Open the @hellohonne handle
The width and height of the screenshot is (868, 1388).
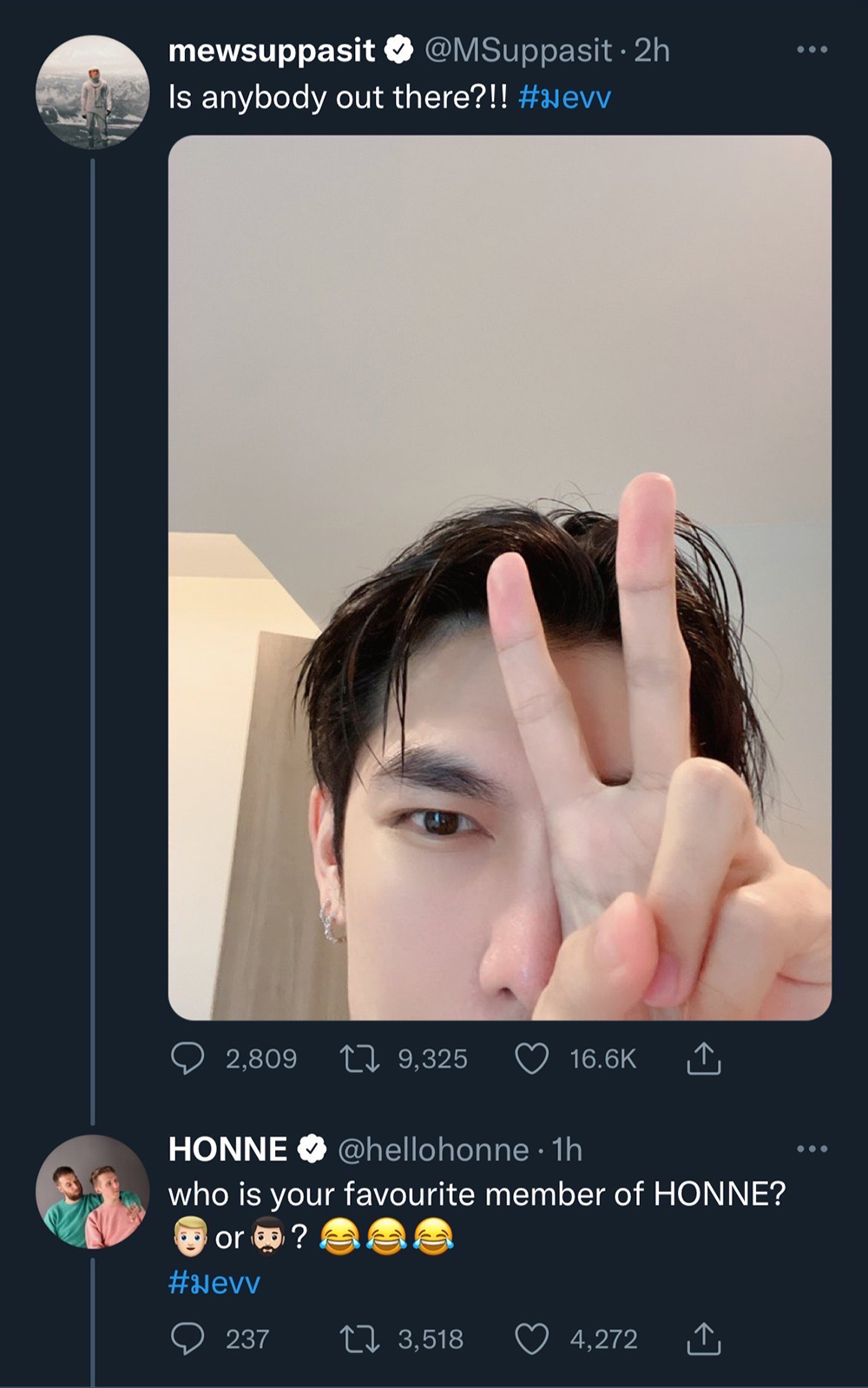pyautogui.click(x=432, y=1149)
